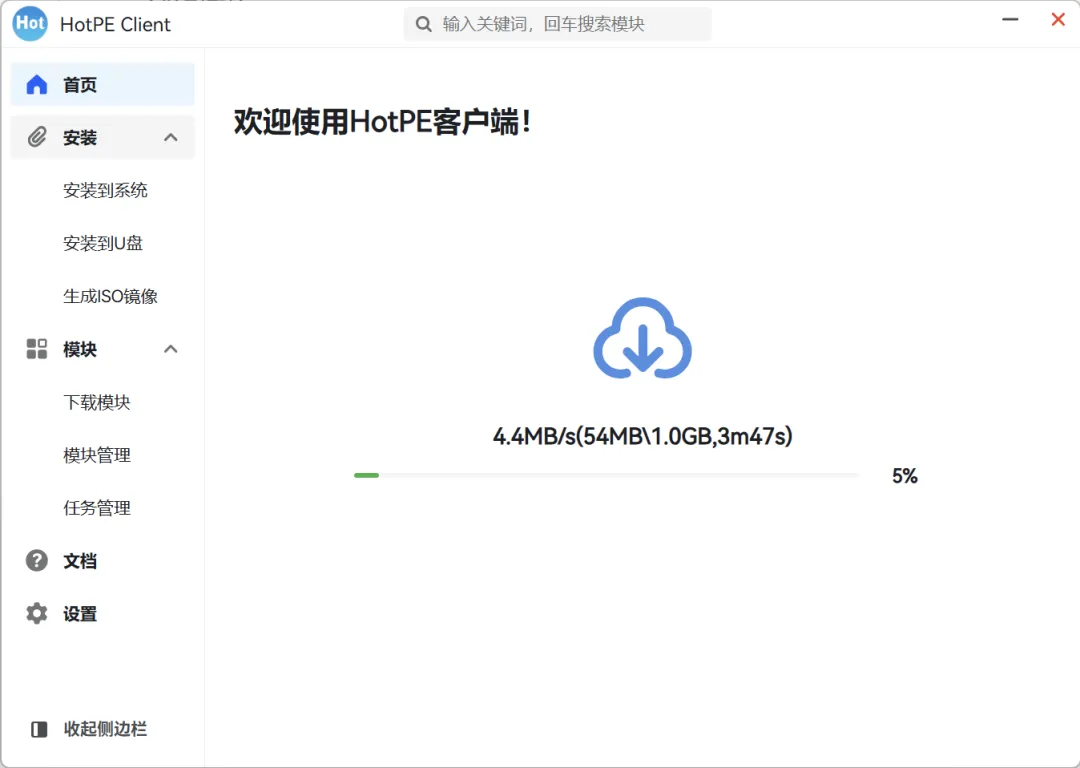Open the 设置 label entry

click(x=80, y=614)
